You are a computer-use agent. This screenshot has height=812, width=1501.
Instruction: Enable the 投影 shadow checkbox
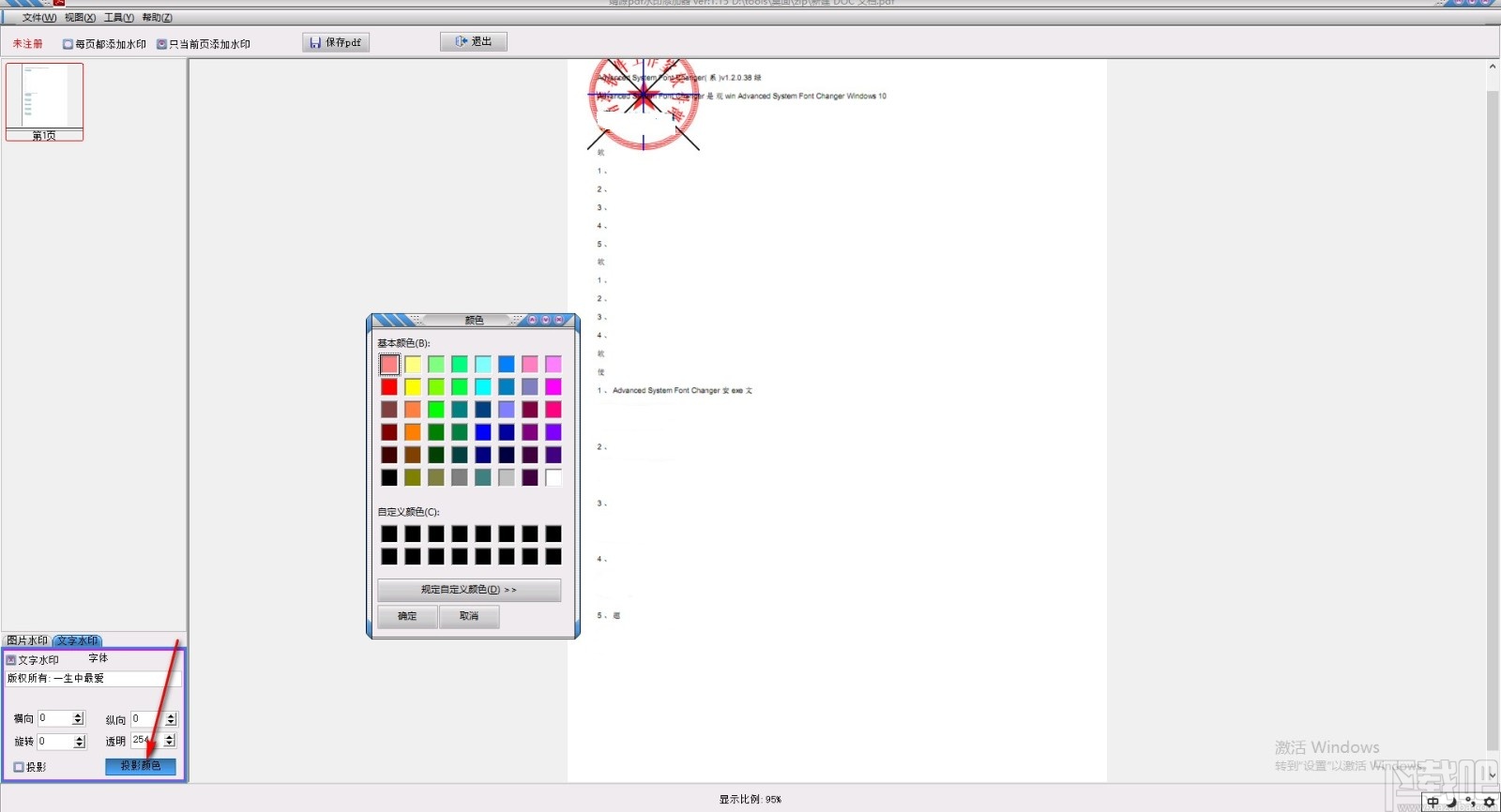pos(19,767)
